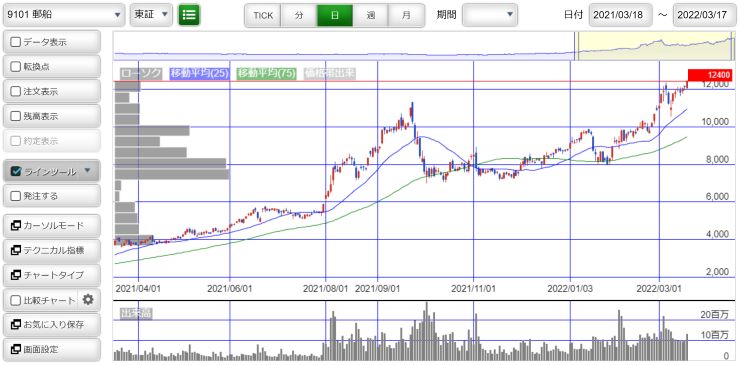Open テクニカル指標 settings
740x365 pixels.
coord(52,250)
